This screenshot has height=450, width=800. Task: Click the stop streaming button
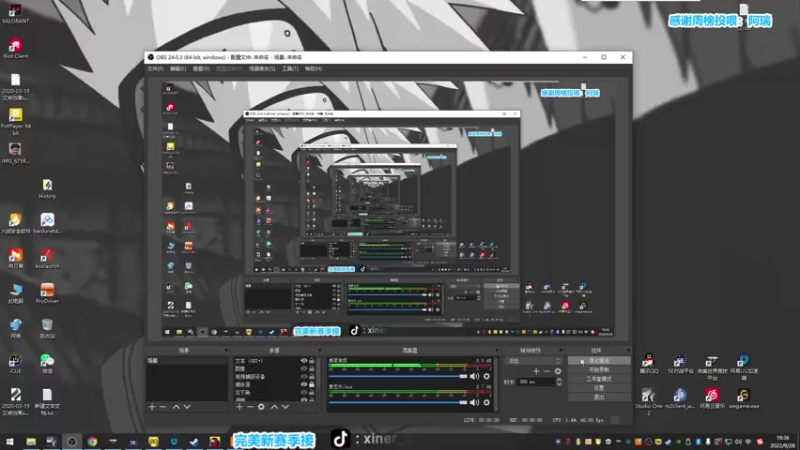[598, 361]
